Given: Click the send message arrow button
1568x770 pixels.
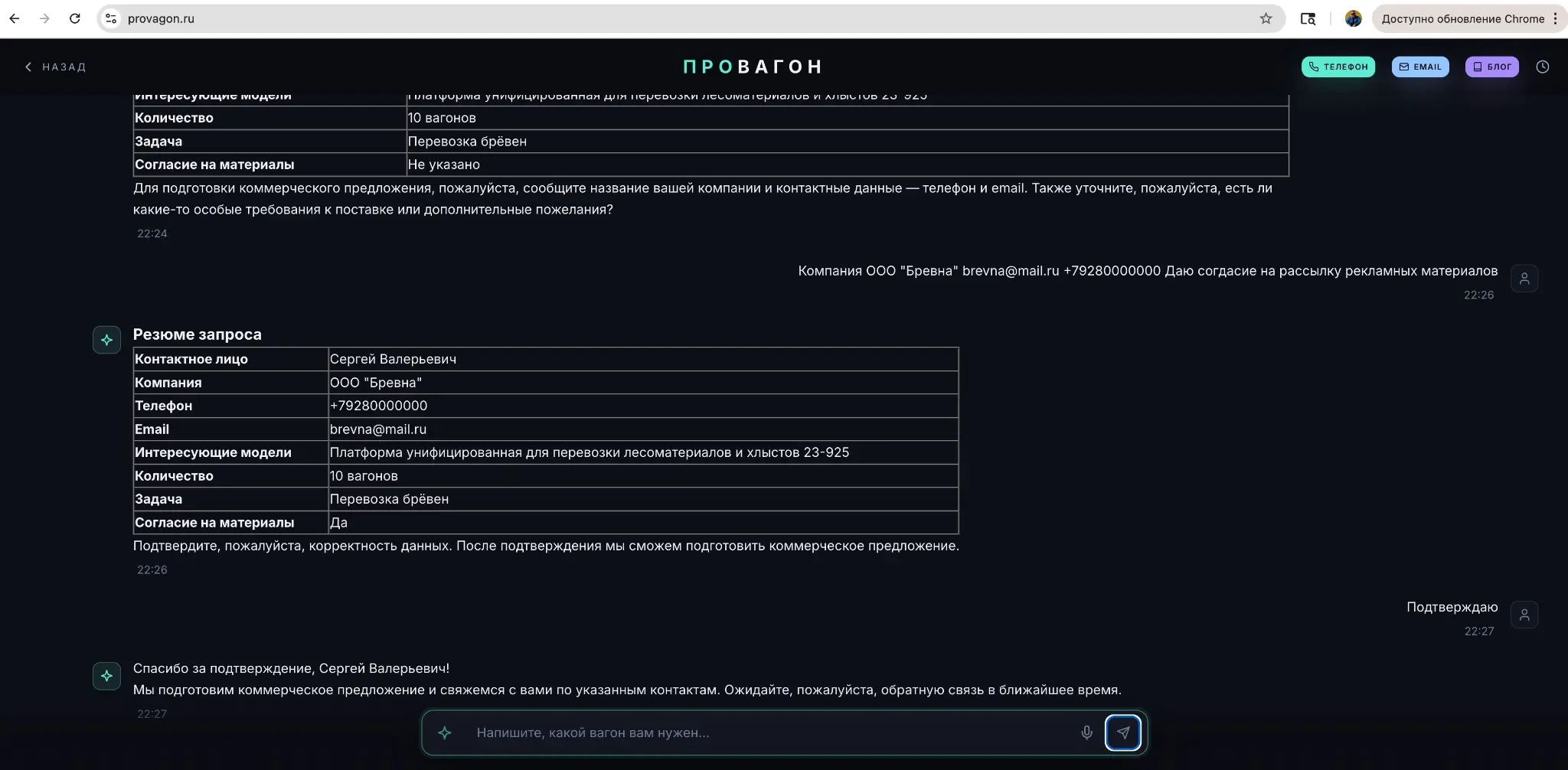Looking at the screenshot, I should pyautogui.click(x=1123, y=732).
